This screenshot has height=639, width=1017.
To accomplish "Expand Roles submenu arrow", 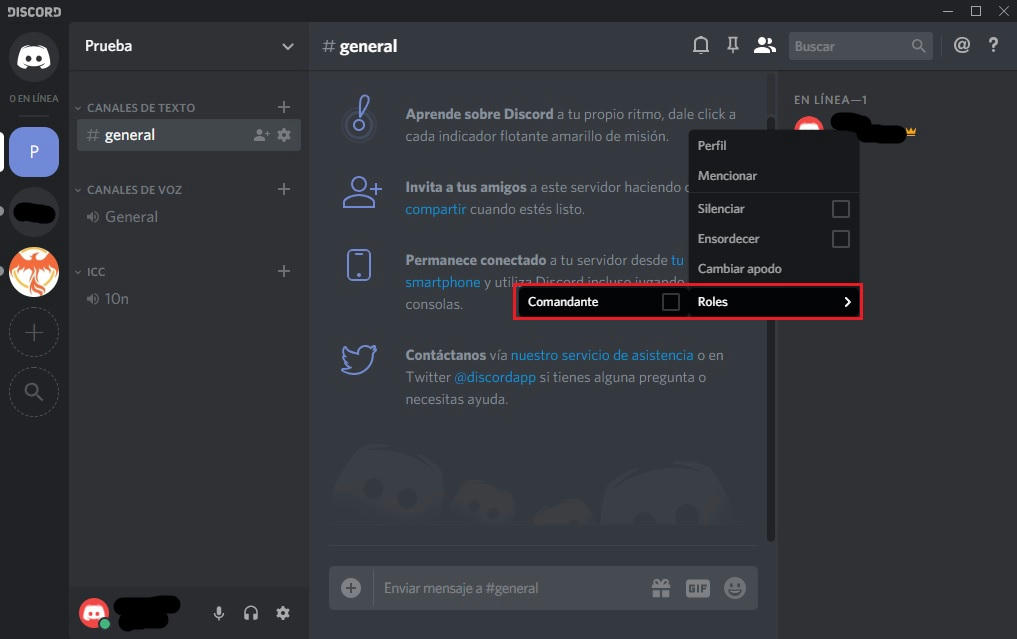I will 847,302.
